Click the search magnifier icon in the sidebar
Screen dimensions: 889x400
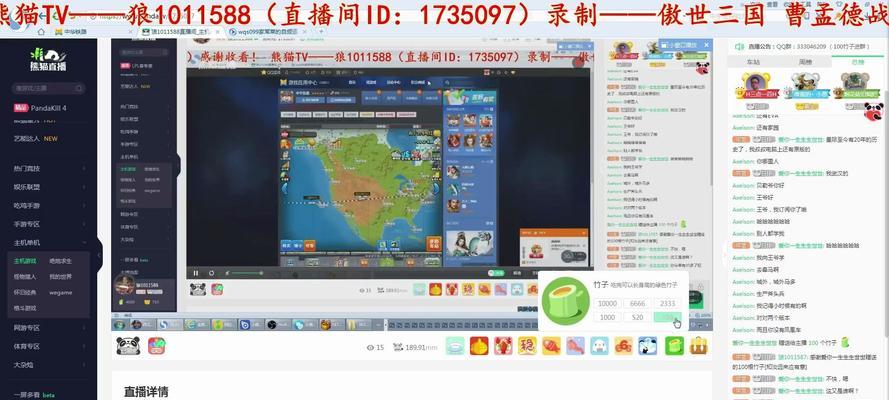click(79, 88)
